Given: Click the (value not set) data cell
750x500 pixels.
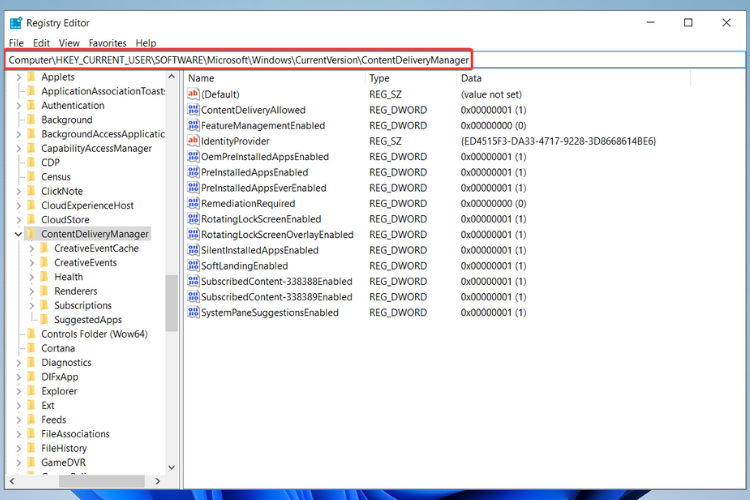Looking at the screenshot, I should point(491,94).
